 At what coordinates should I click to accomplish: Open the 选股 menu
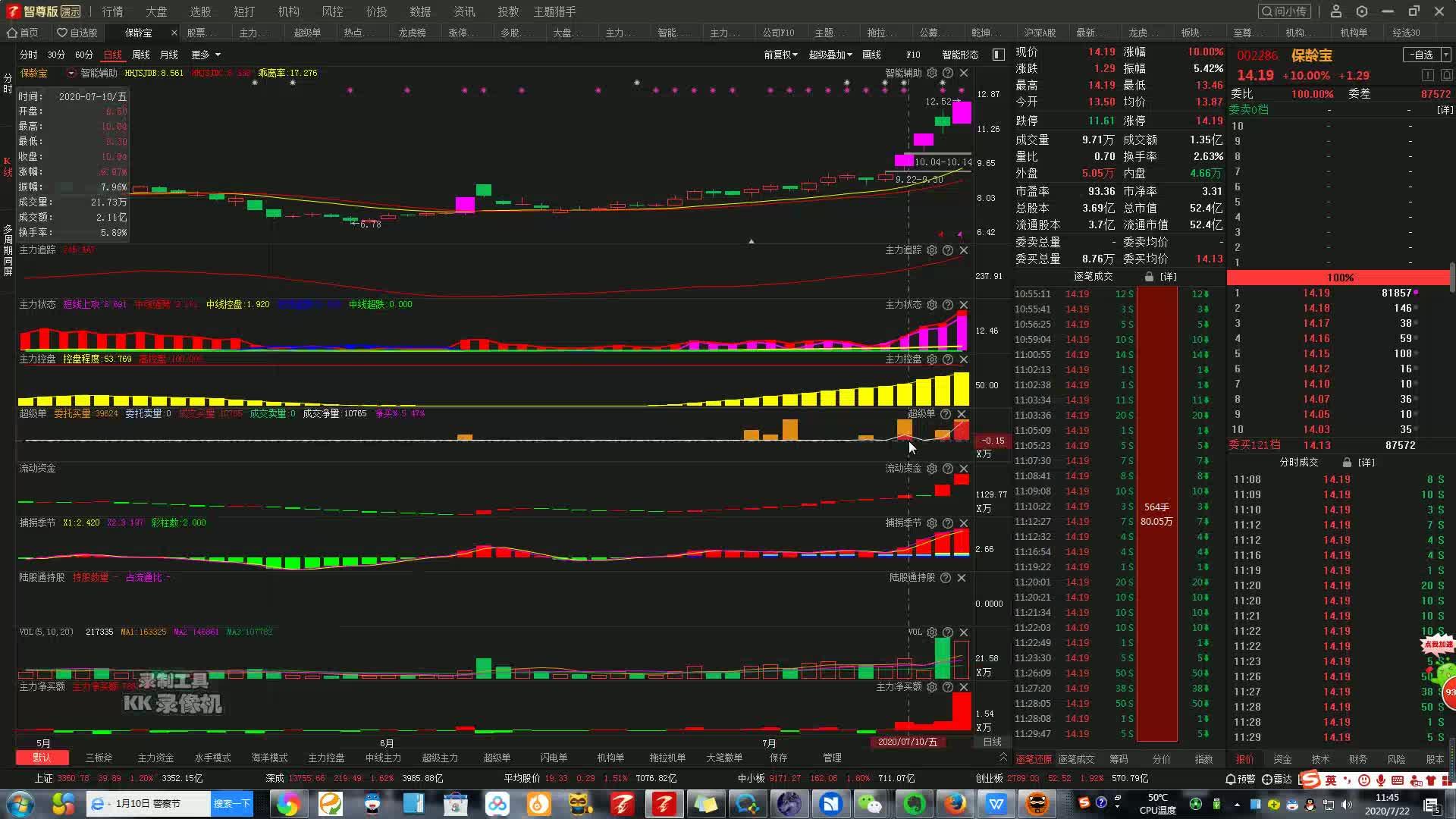click(200, 11)
